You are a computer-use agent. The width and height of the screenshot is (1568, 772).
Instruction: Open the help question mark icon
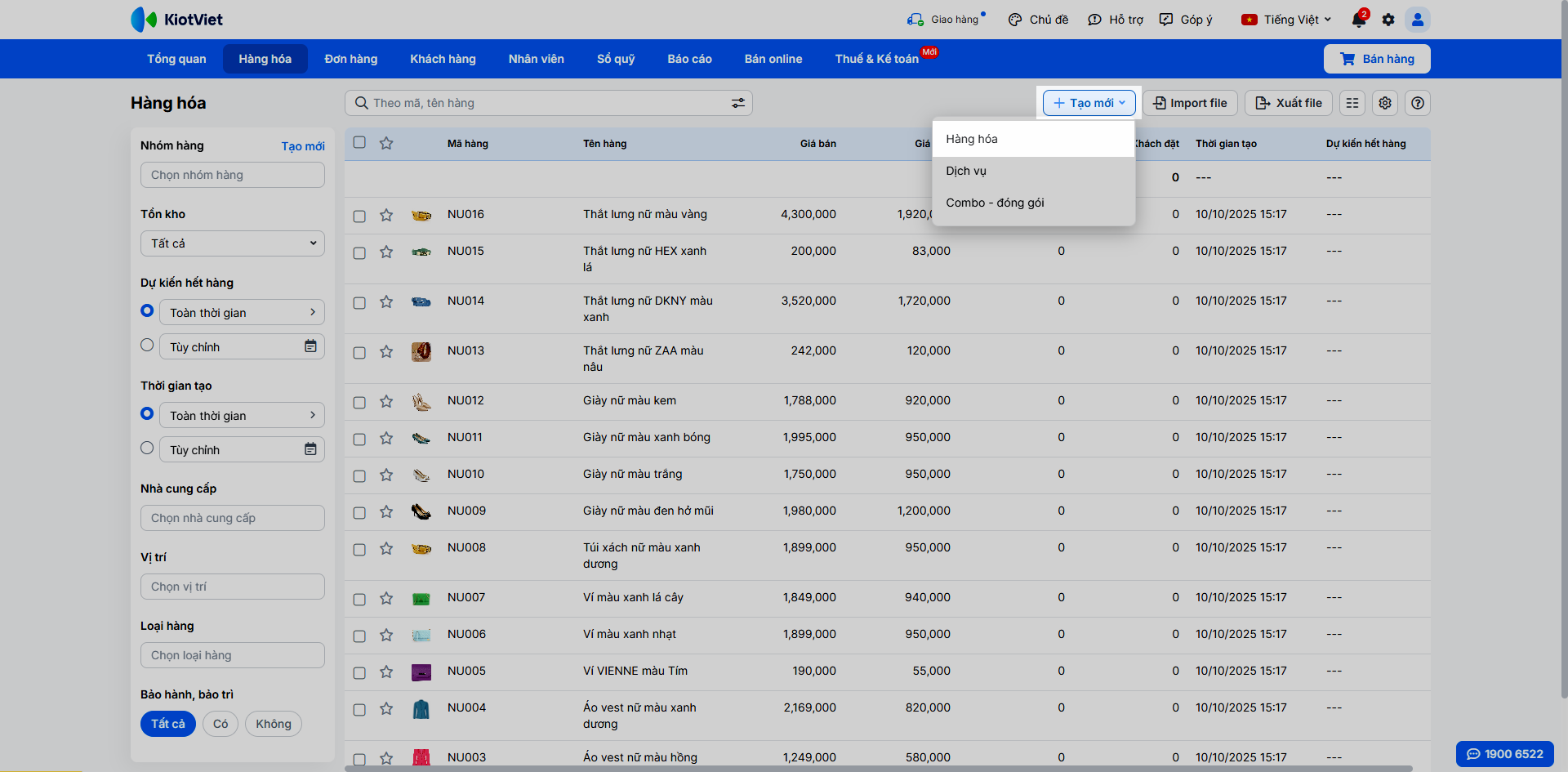1418,103
